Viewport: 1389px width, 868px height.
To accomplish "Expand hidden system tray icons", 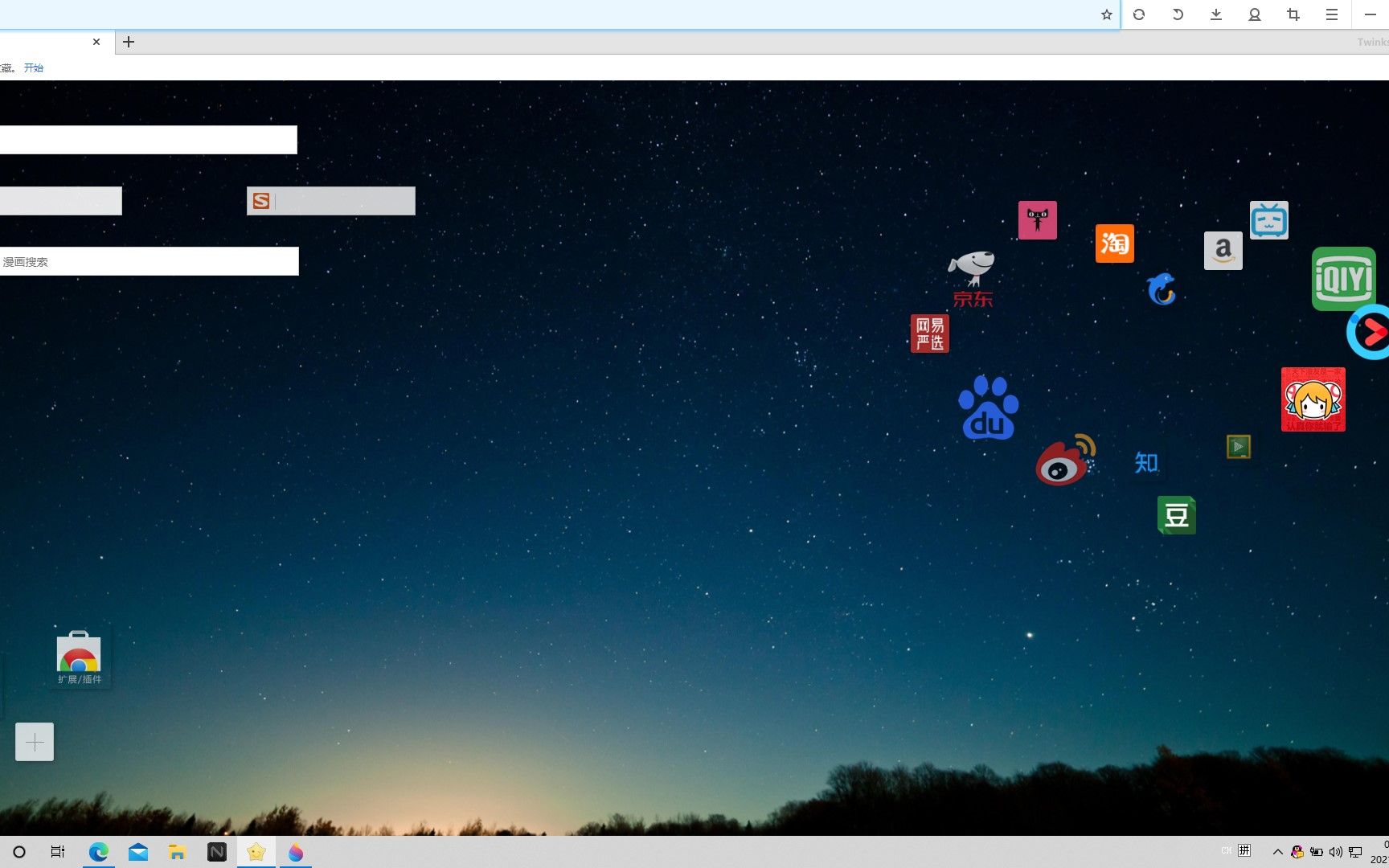I will tap(1277, 852).
